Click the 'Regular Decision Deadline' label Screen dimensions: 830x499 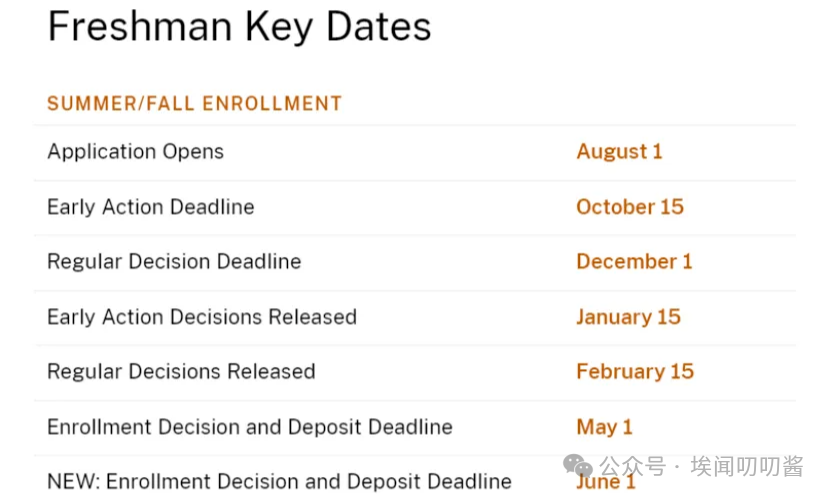click(173, 262)
